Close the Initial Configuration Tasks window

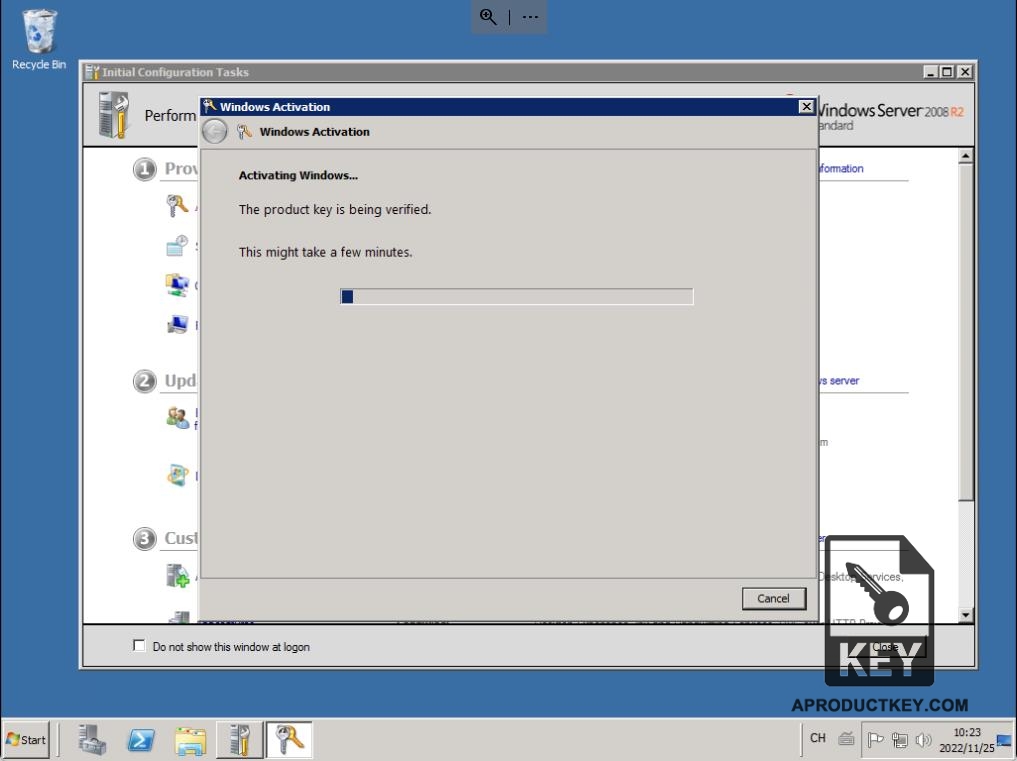pos(964,72)
